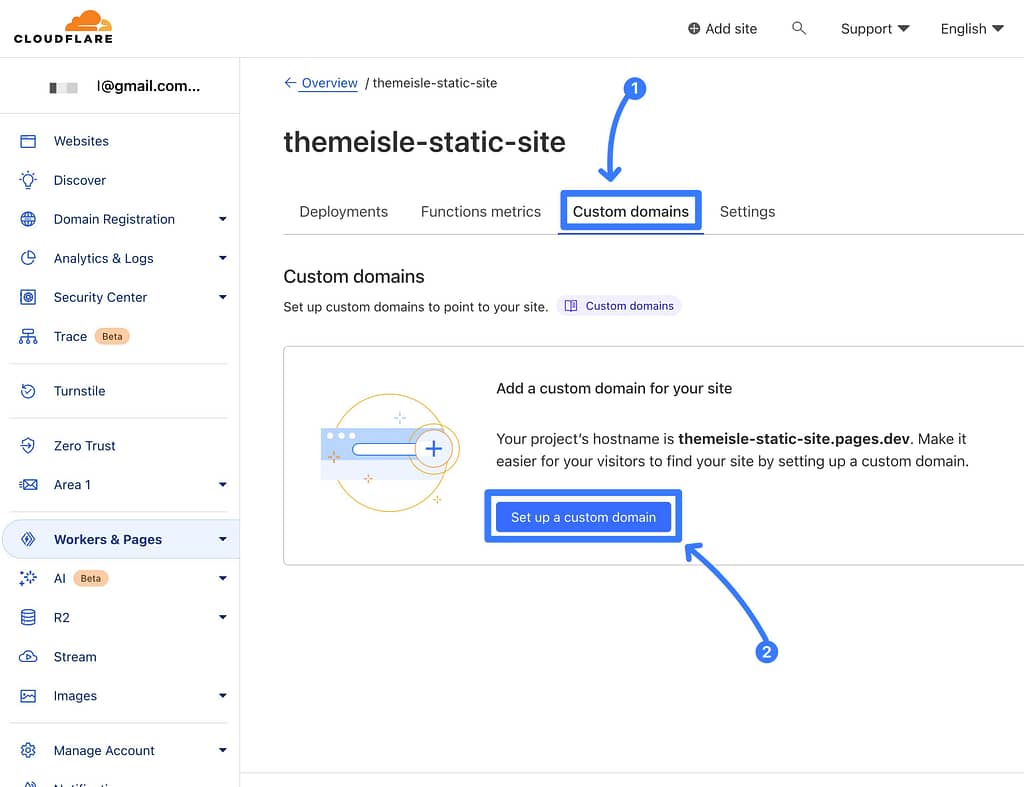Click the Beta badge next to AI

pos(91,579)
